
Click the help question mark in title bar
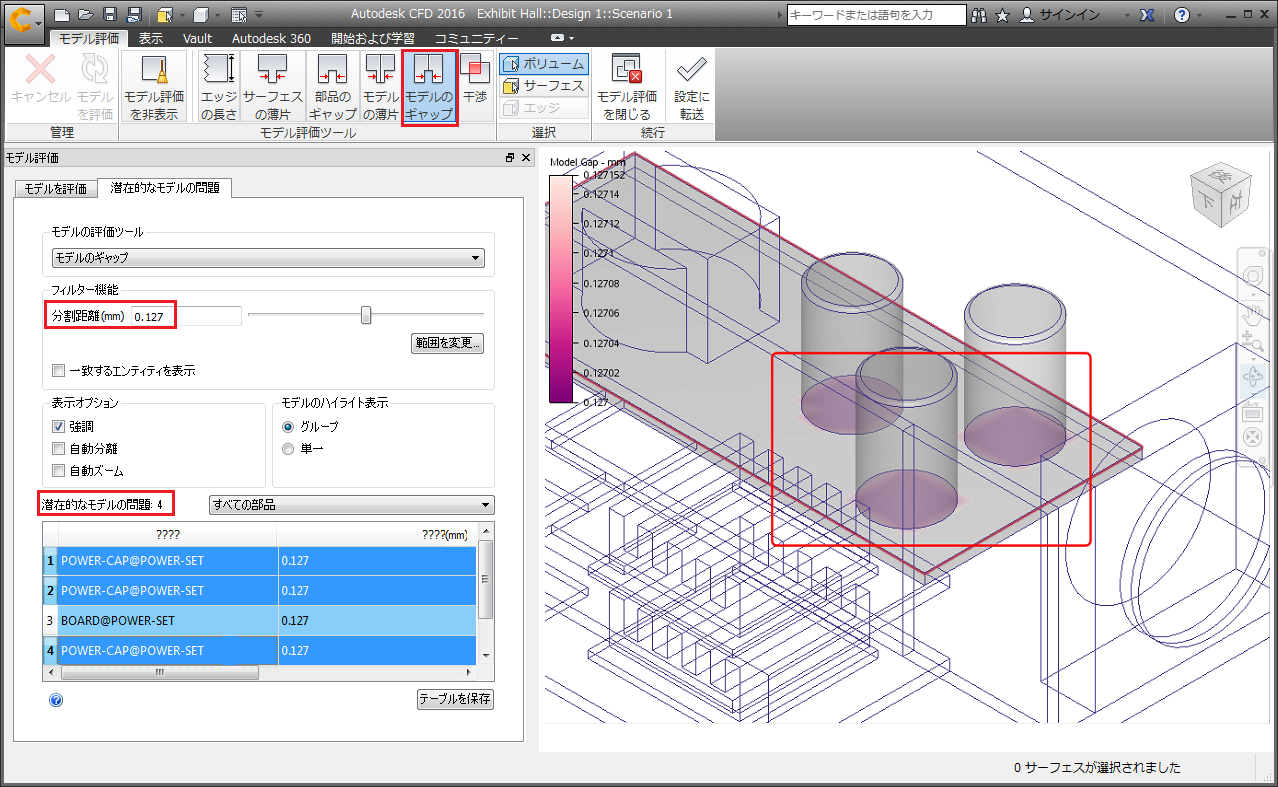pos(1182,15)
